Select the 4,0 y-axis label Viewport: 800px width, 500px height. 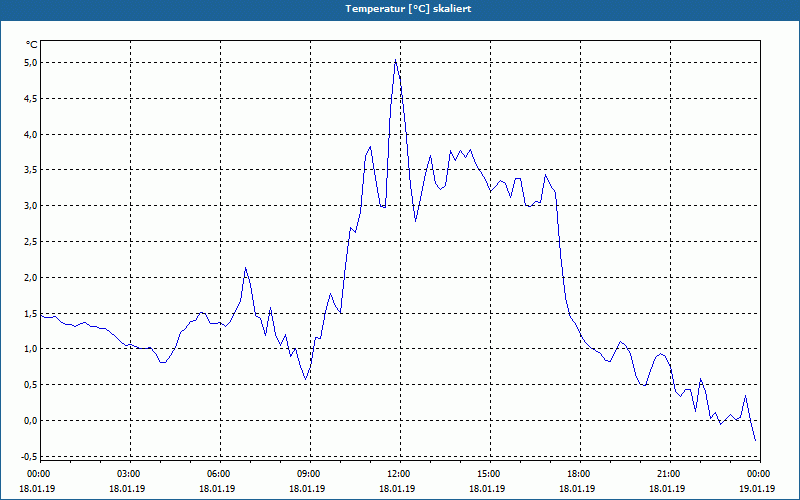[31, 134]
